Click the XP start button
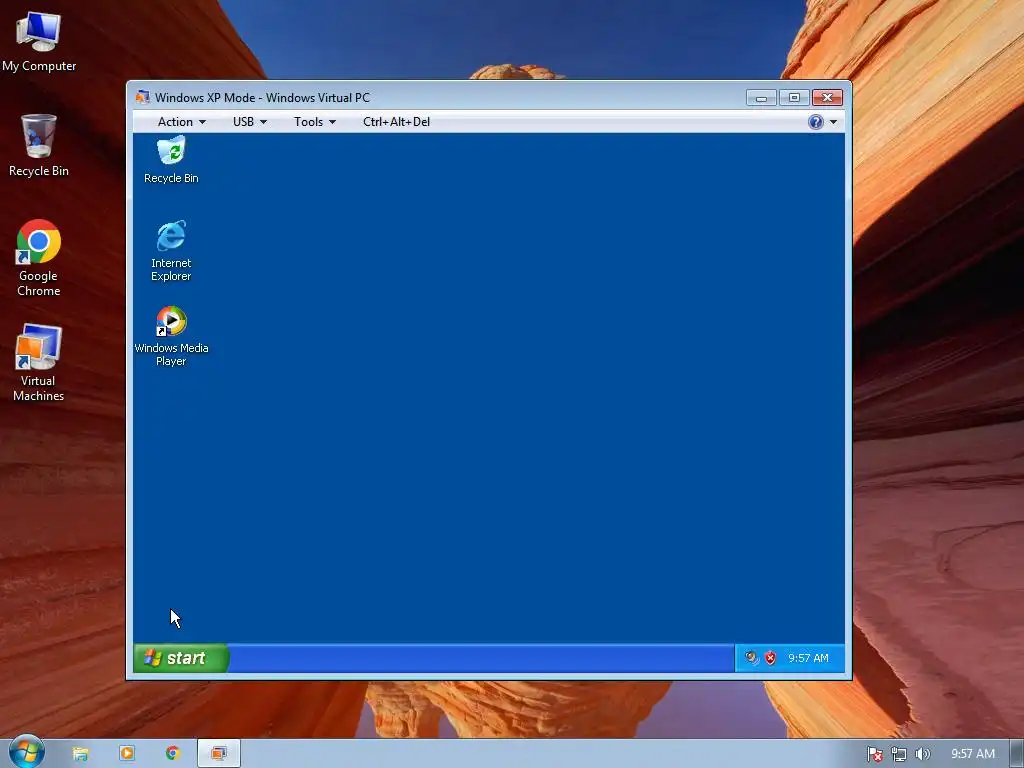Viewport: 1024px width, 768px height. point(181,658)
